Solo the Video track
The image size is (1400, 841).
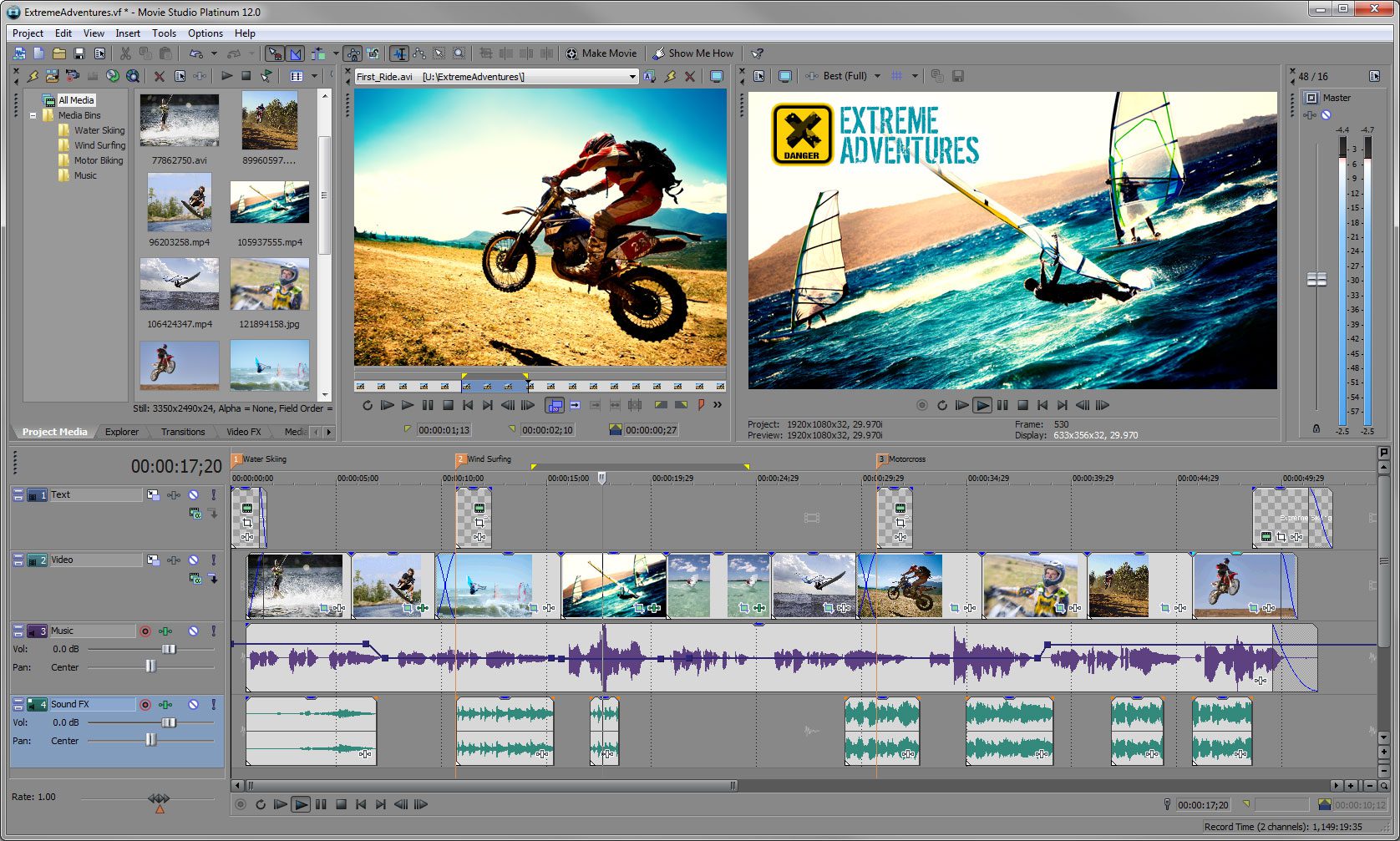coord(213,560)
